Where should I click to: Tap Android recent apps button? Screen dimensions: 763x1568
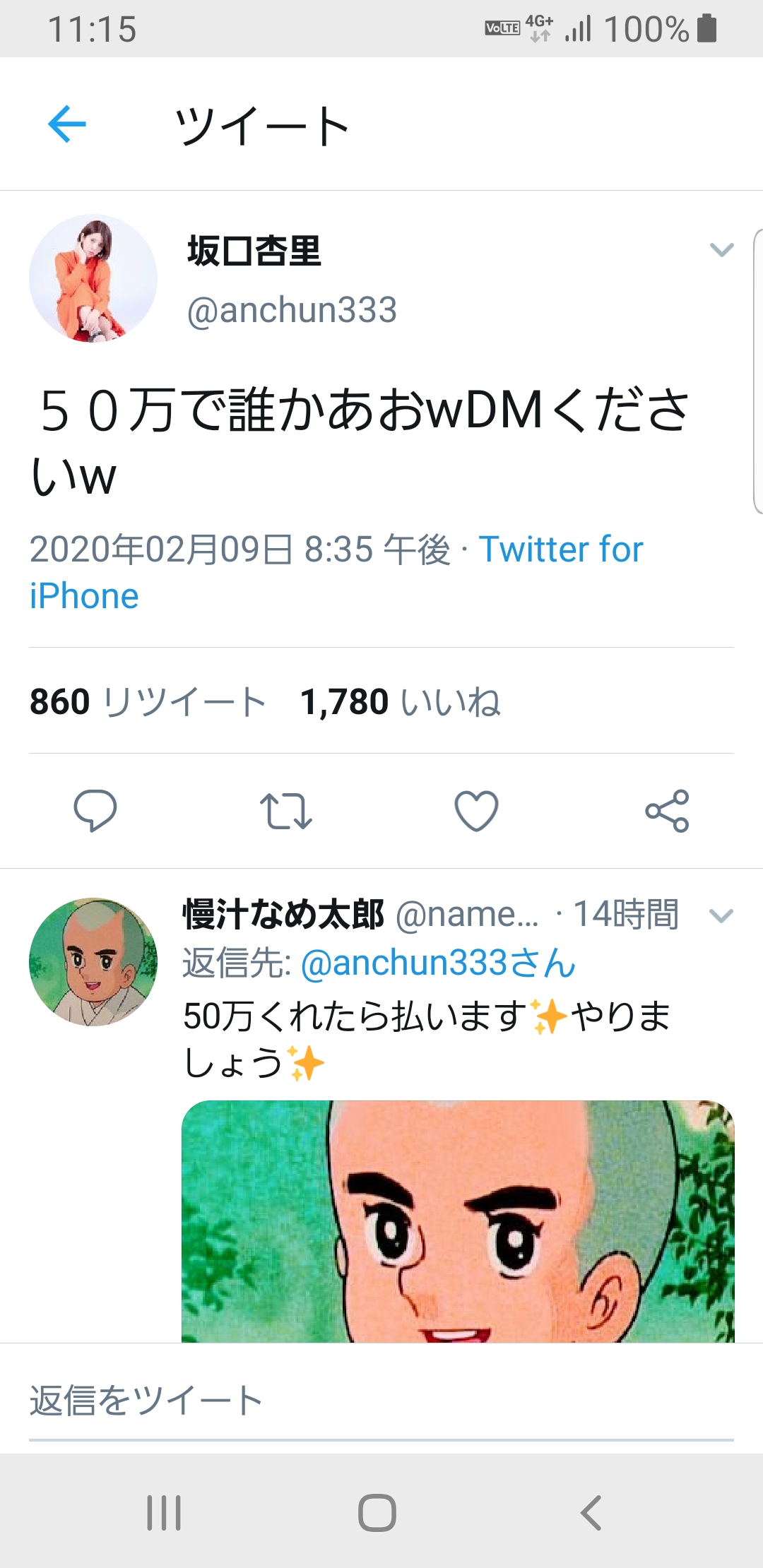pos(164,1513)
